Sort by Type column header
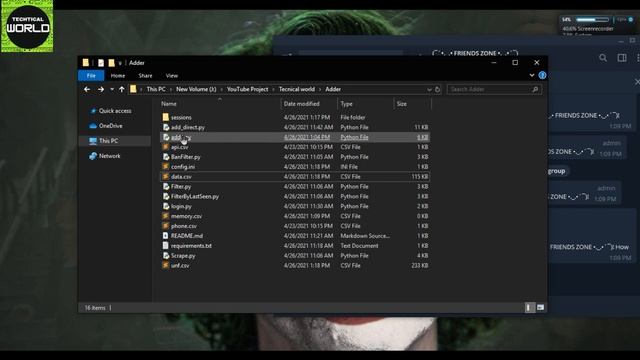Viewport: 640px width, 360px height. pos(346,104)
